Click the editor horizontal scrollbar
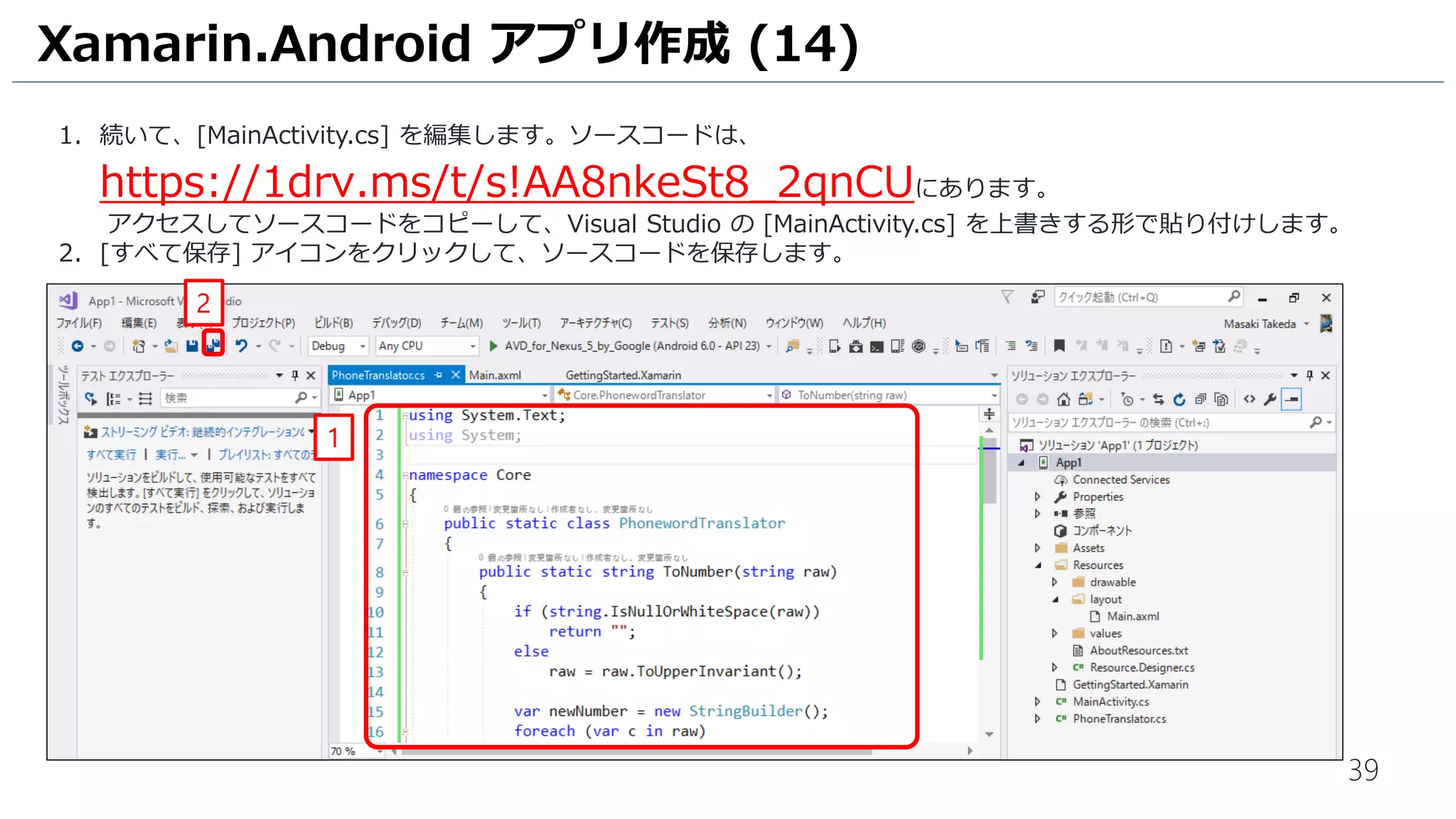The image size is (1456, 819). point(636,751)
